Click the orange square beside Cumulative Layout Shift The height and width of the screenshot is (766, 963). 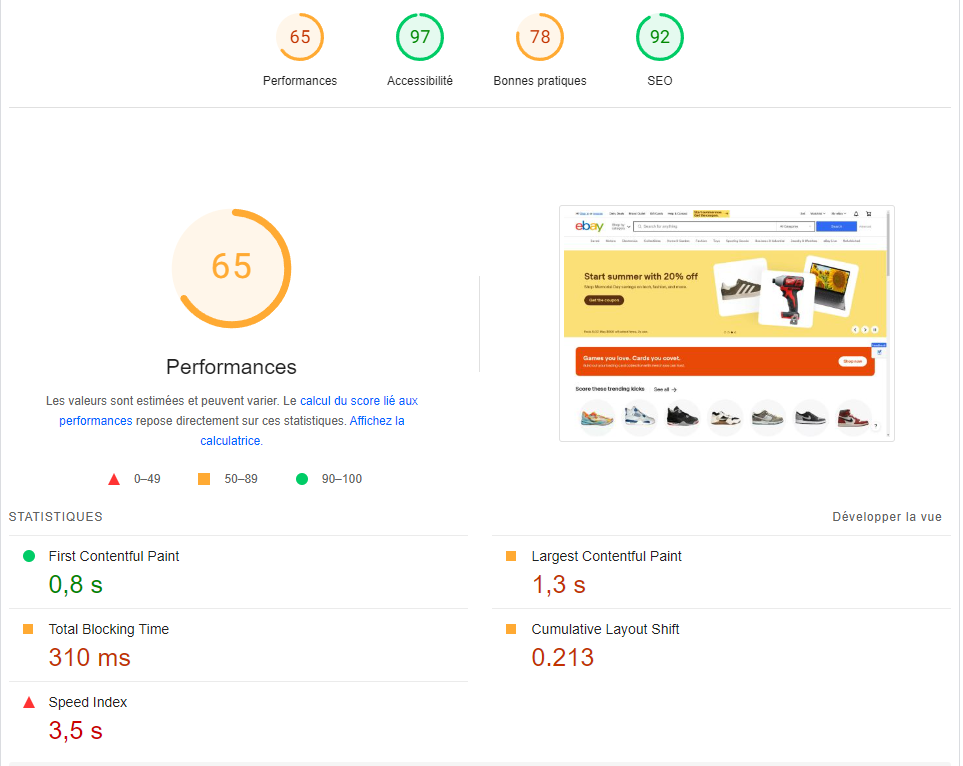click(x=511, y=629)
